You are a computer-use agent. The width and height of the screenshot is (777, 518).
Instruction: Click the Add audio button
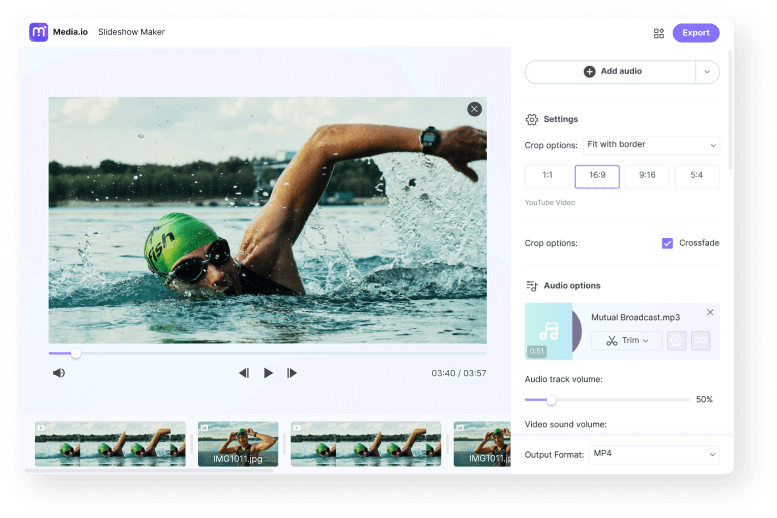point(611,72)
